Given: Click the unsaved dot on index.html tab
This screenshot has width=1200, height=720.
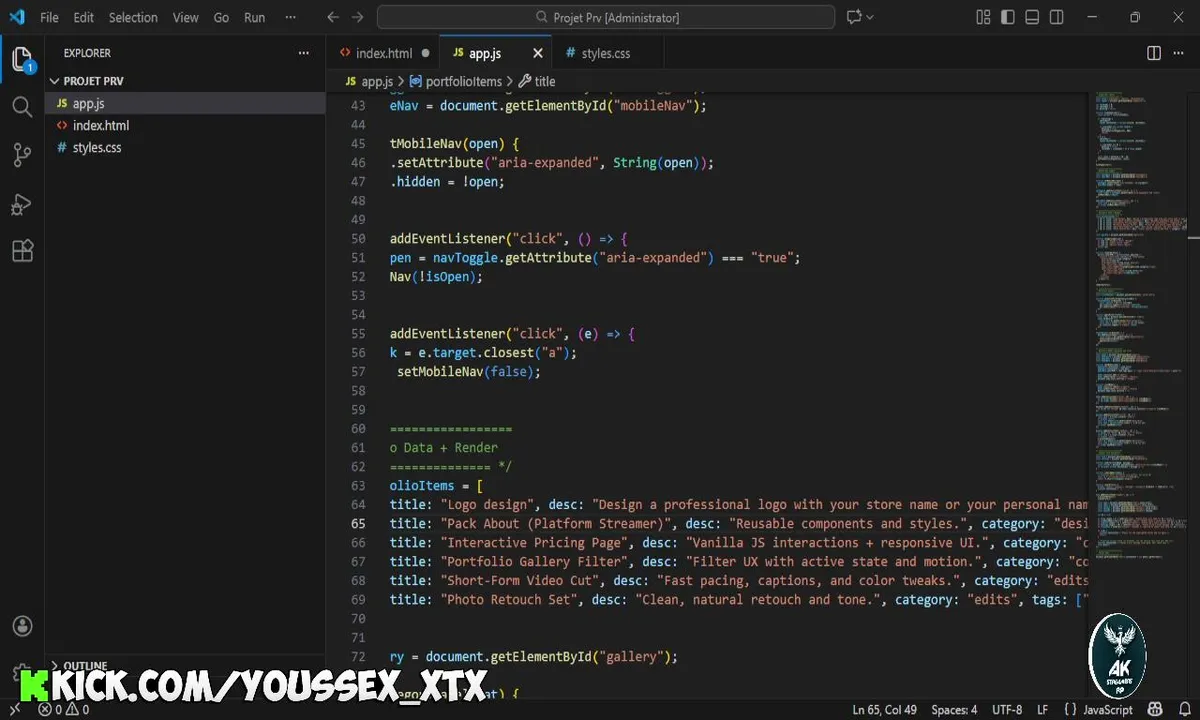Looking at the screenshot, I should tap(425, 53).
